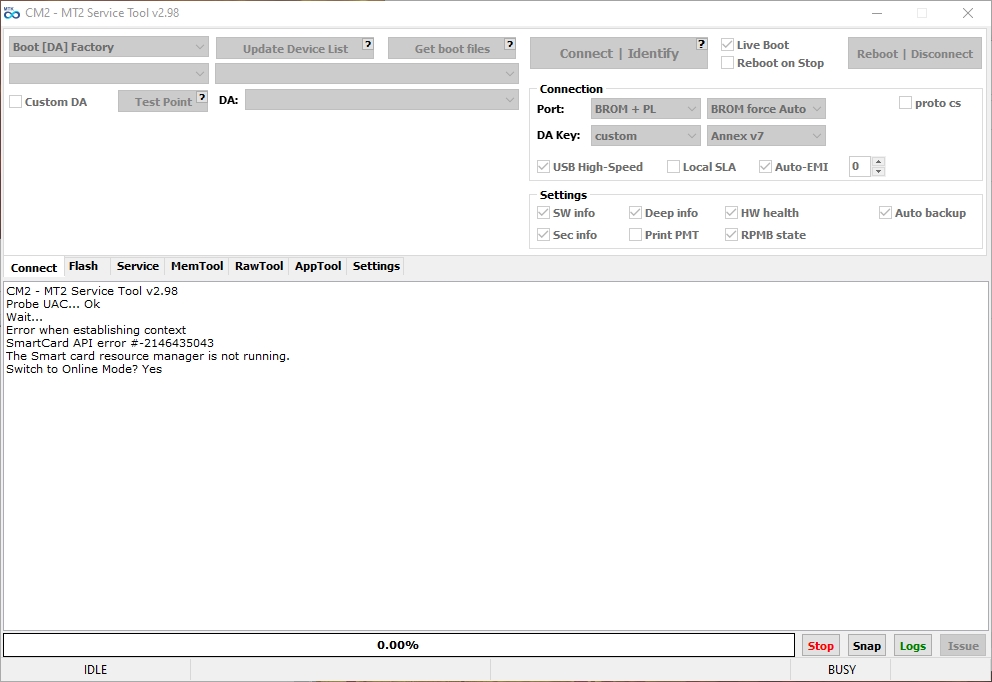Click the help icon on Update Device List
The width and height of the screenshot is (992, 682).
click(368, 44)
